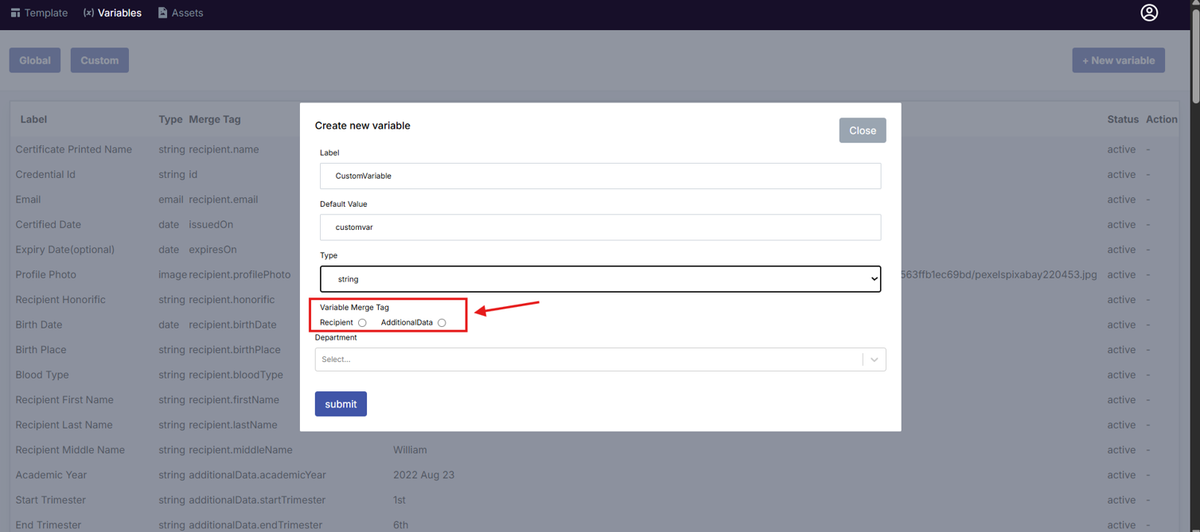Click the Custom filter button

pyautogui.click(x=99, y=60)
